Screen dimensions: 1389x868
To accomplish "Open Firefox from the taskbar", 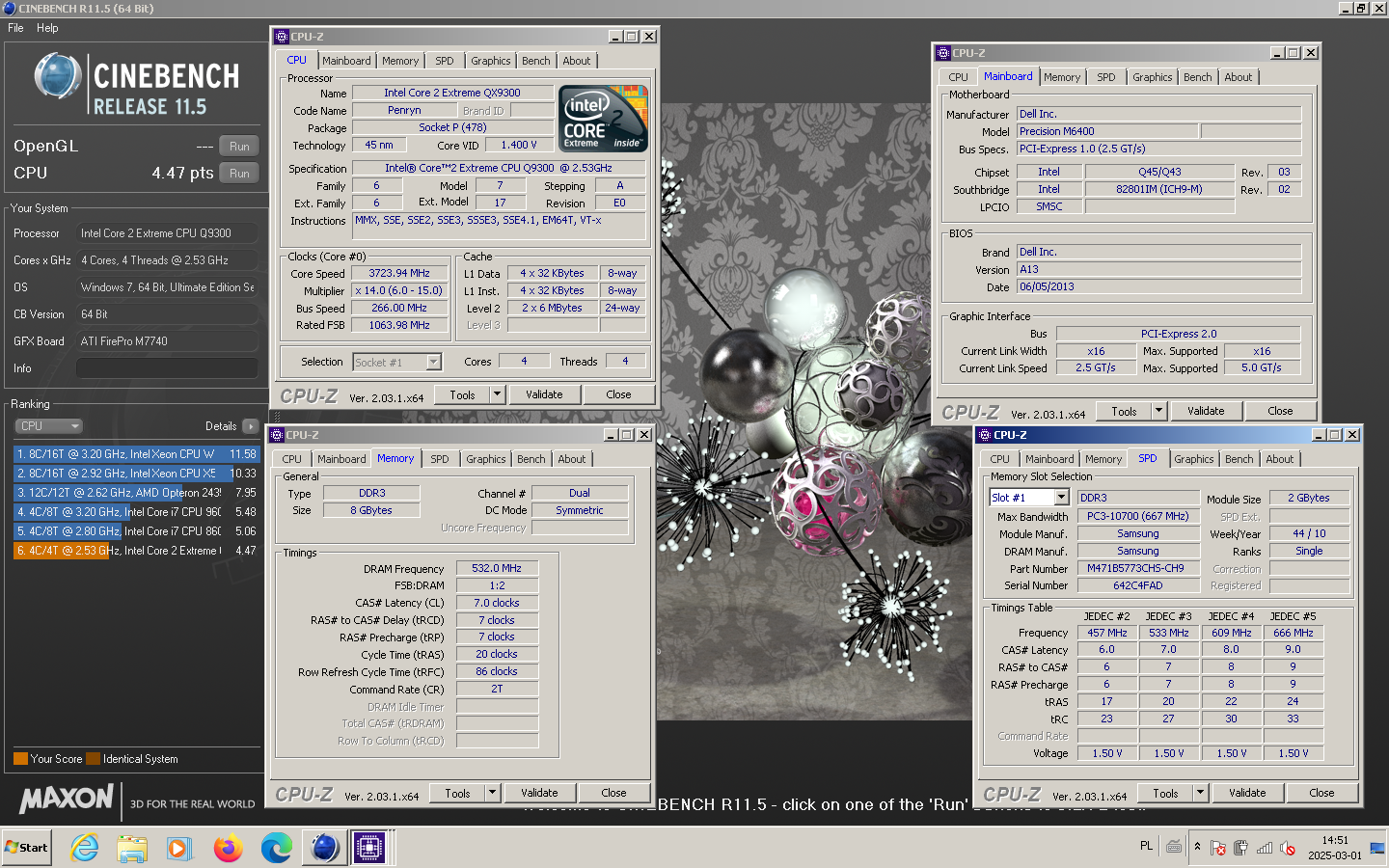I will [229, 849].
